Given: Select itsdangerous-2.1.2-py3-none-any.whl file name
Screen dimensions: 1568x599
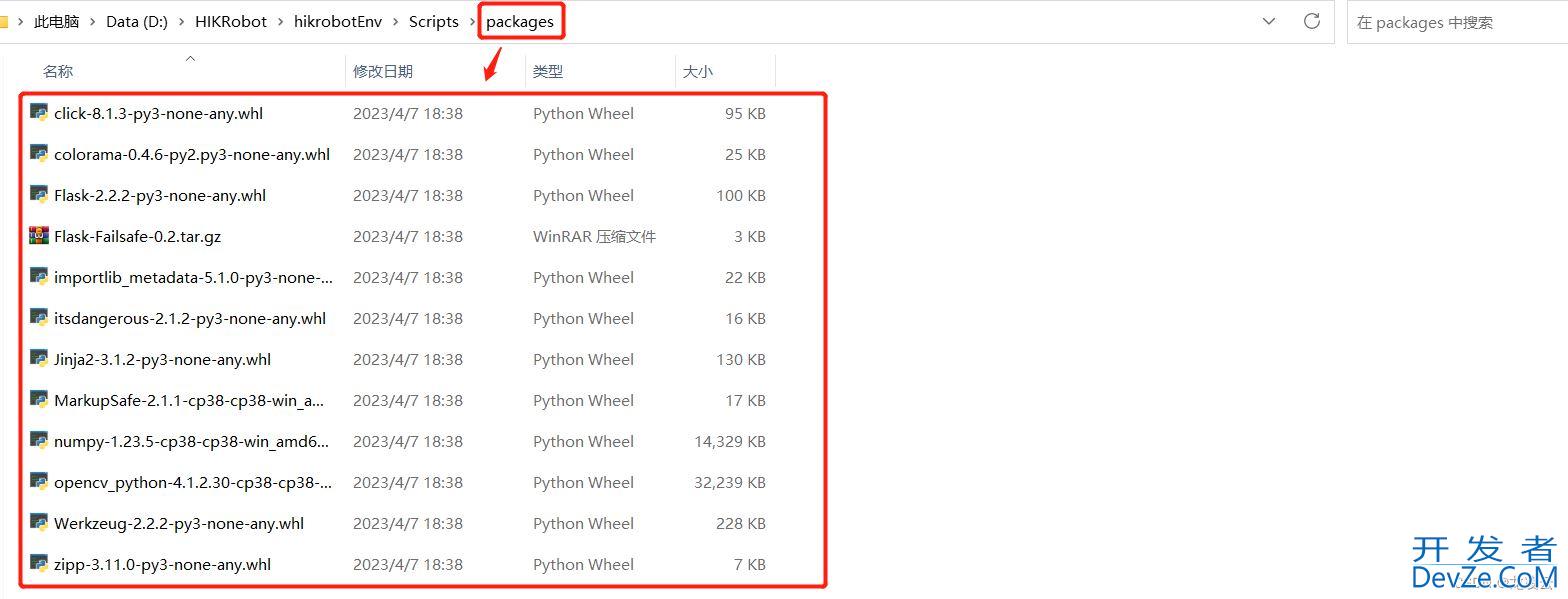Looking at the screenshot, I should 190,318.
